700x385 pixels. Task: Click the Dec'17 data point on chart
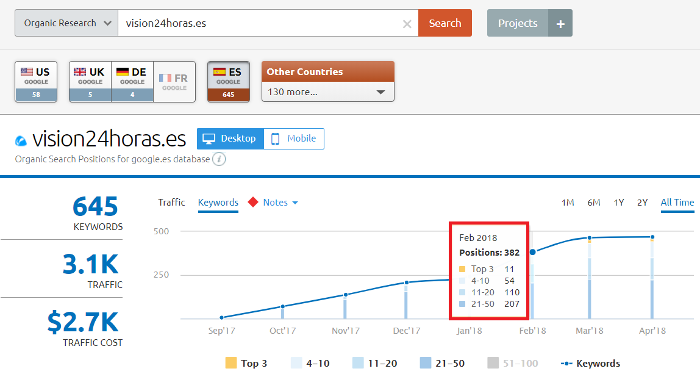407,282
